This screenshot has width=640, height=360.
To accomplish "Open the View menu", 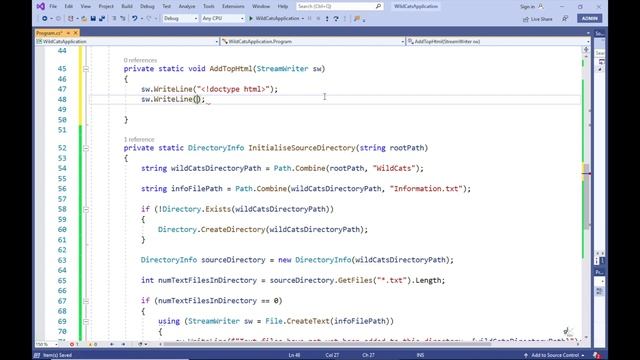I will tap(86, 7).
